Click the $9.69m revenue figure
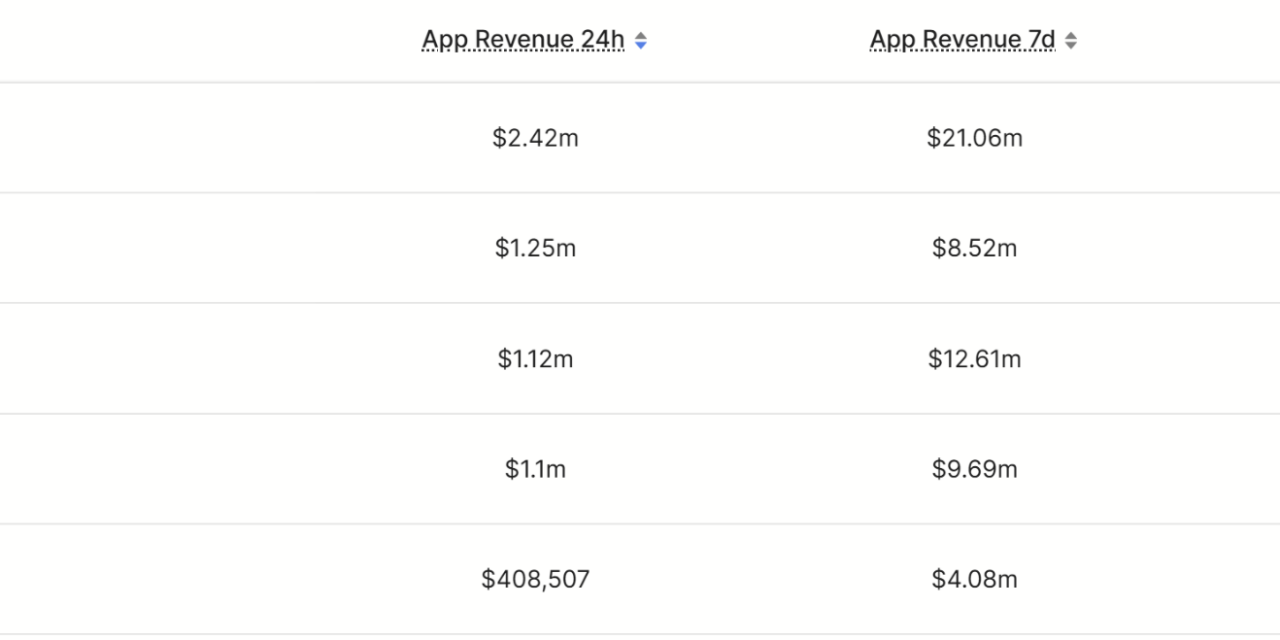This screenshot has height=640, width=1280. point(975,469)
